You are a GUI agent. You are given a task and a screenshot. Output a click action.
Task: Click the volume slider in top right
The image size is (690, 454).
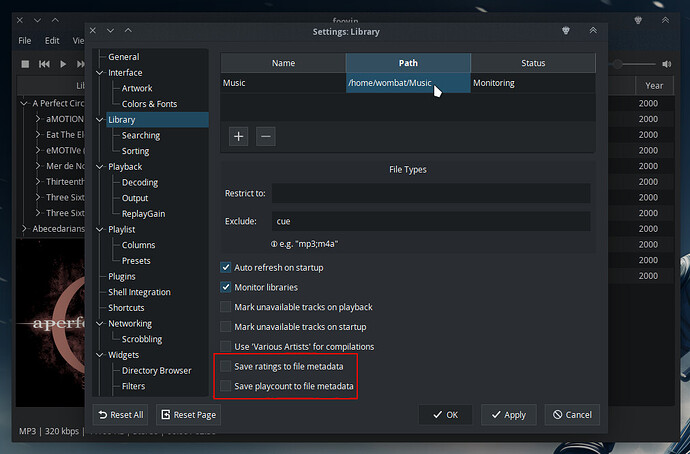click(x=640, y=64)
